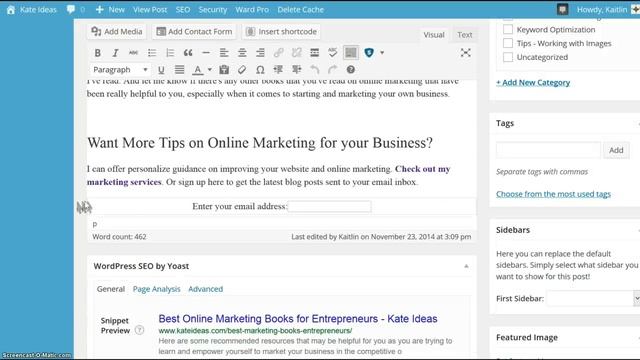Toggle bold formatting in editor toolbar
The image size is (640, 360).
(x=98, y=53)
